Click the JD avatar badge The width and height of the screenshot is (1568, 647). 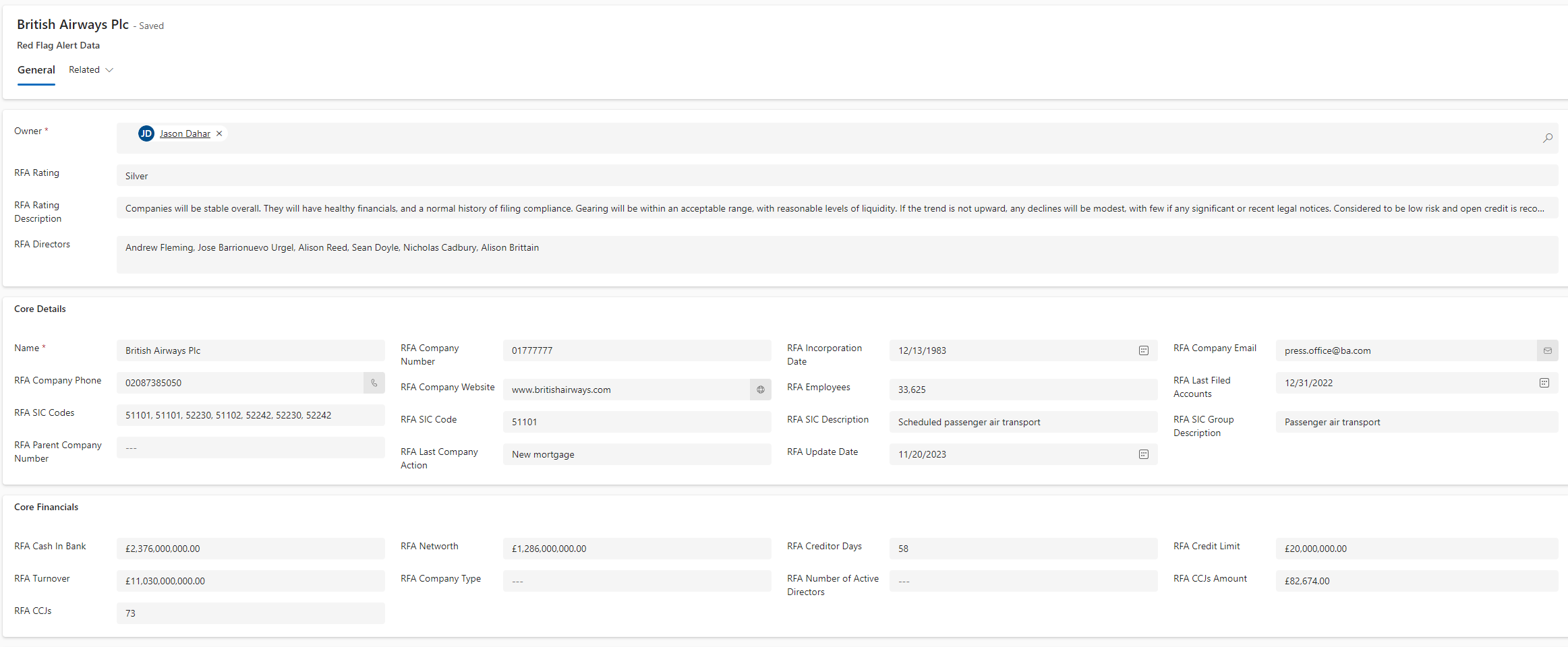click(x=146, y=133)
